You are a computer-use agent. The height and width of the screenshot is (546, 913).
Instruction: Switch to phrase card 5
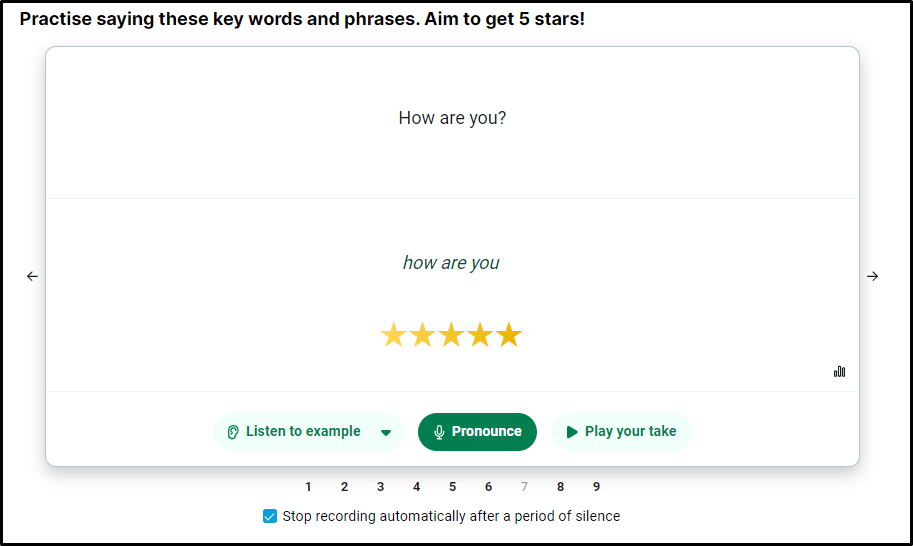coord(452,487)
